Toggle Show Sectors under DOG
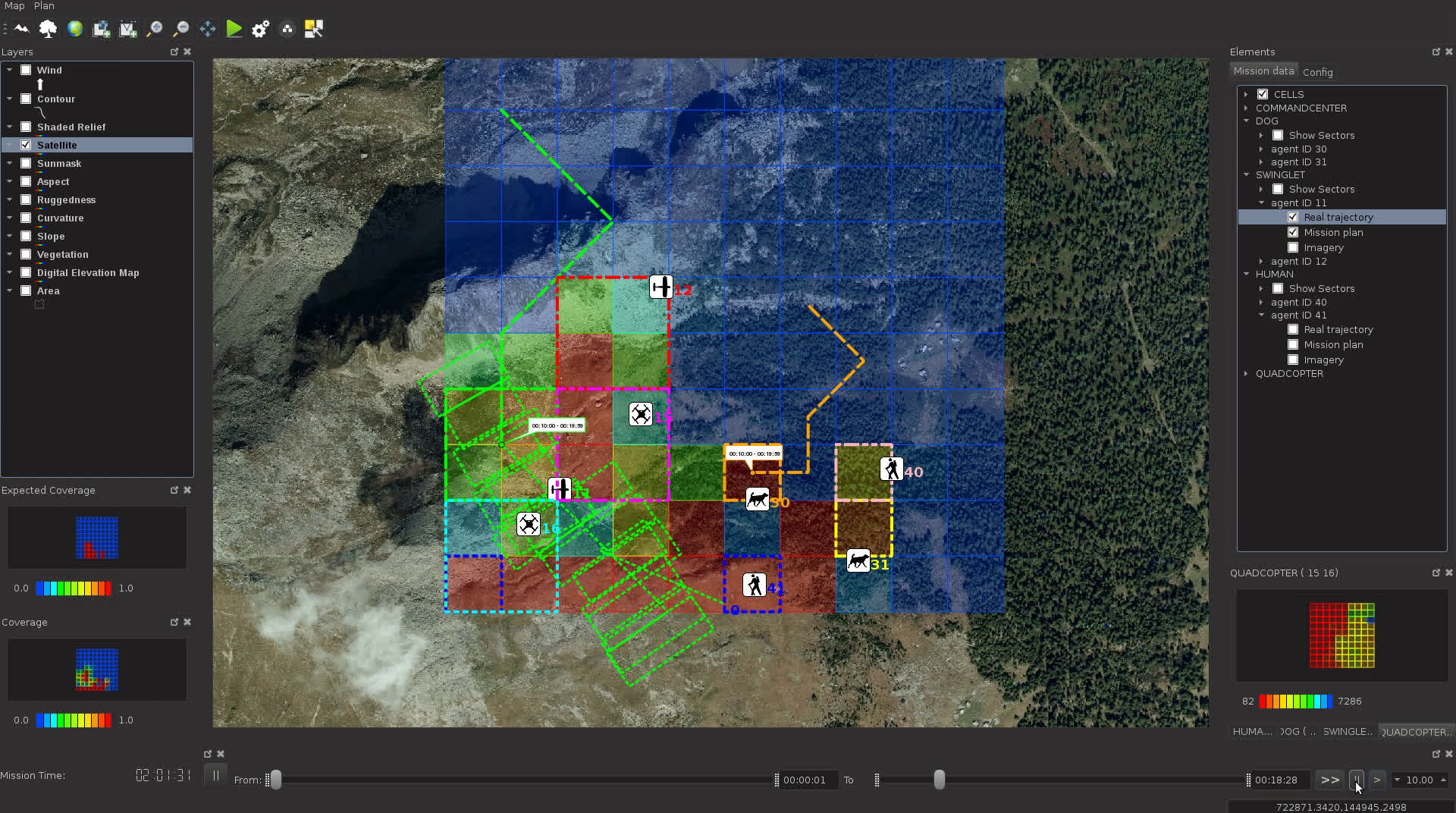The image size is (1456, 813). (1278, 135)
